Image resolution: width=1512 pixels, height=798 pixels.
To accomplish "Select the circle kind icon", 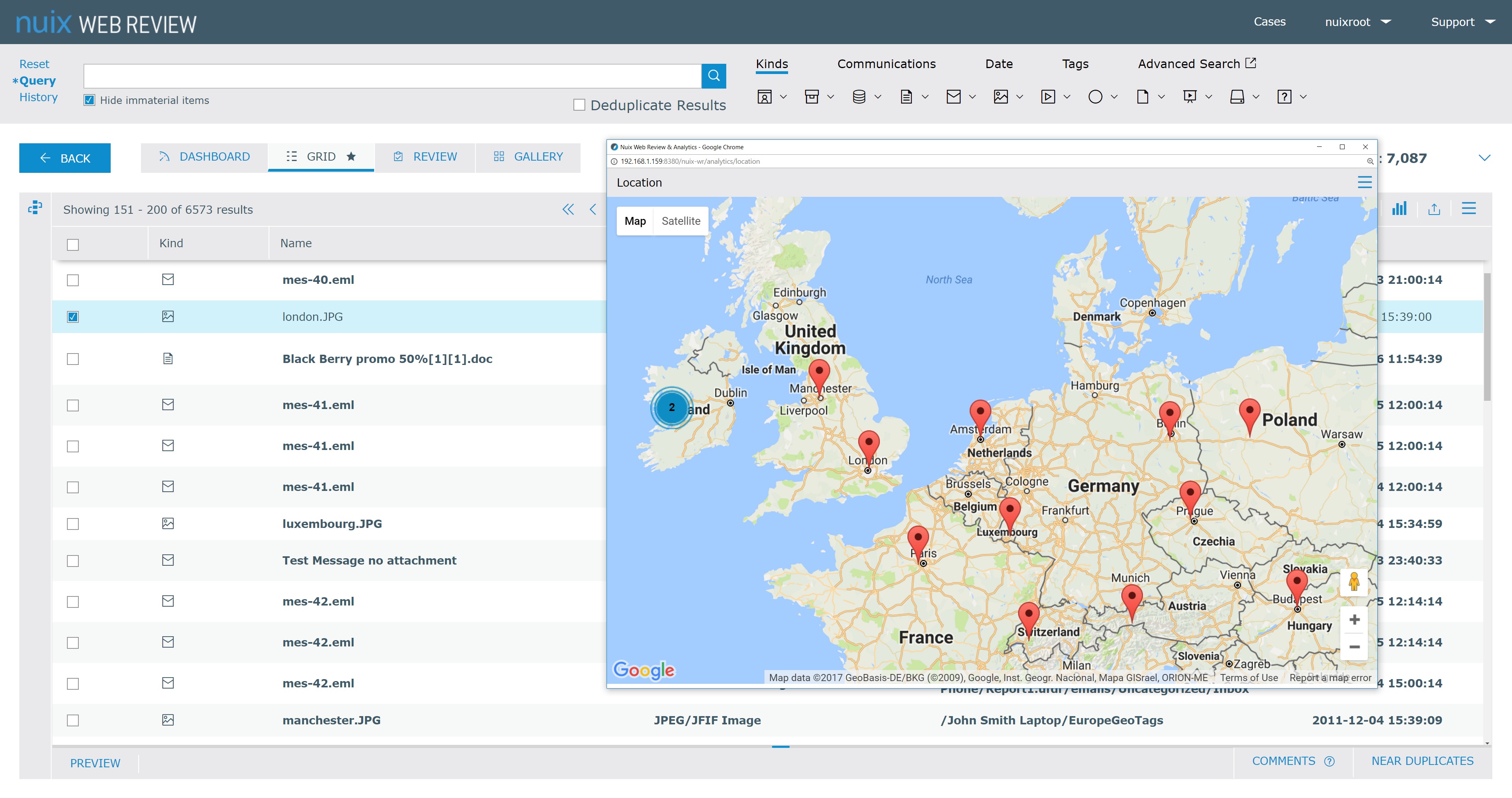I will (x=1095, y=97).
